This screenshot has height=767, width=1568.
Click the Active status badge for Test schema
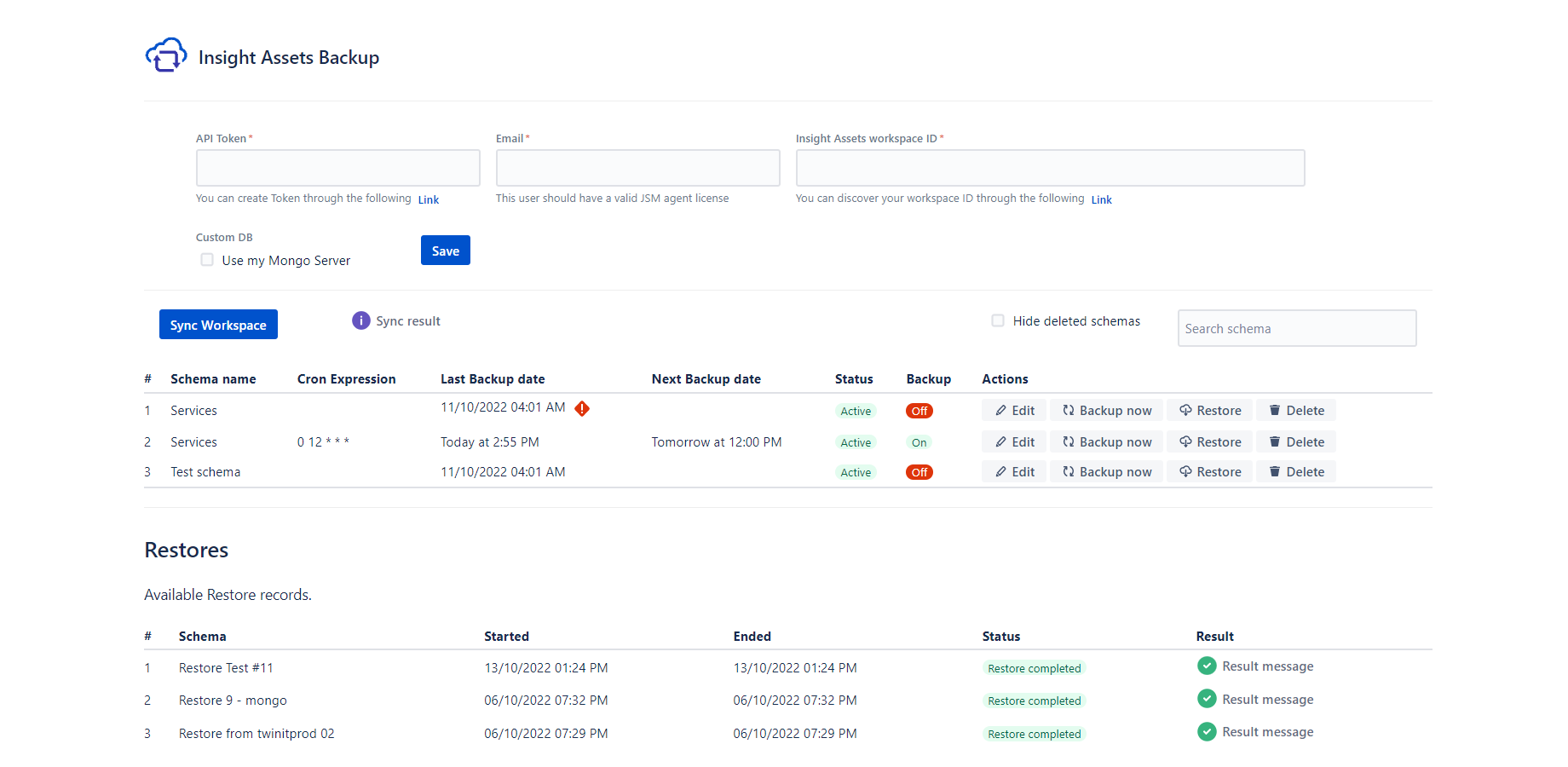tap(856, 472)
